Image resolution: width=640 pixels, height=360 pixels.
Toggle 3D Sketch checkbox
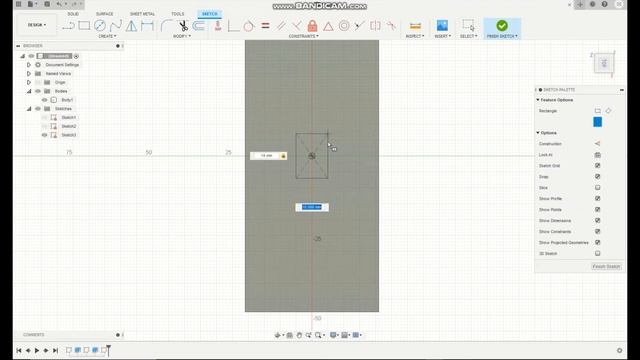(598, 253)
